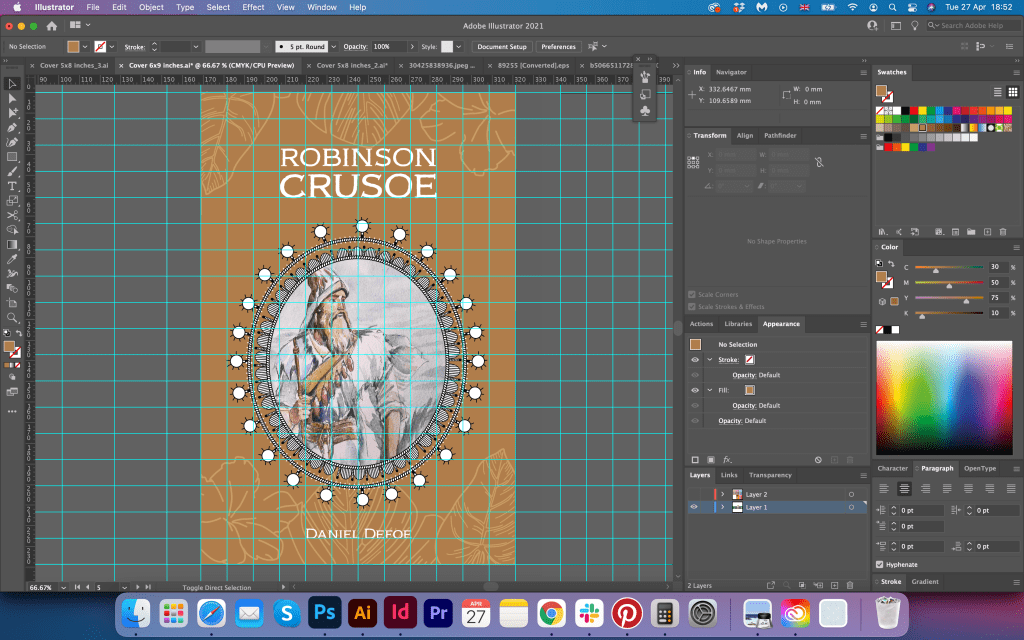Choose the Eyedropper tool
The image size is (1024, 640).
click(13, 259)
